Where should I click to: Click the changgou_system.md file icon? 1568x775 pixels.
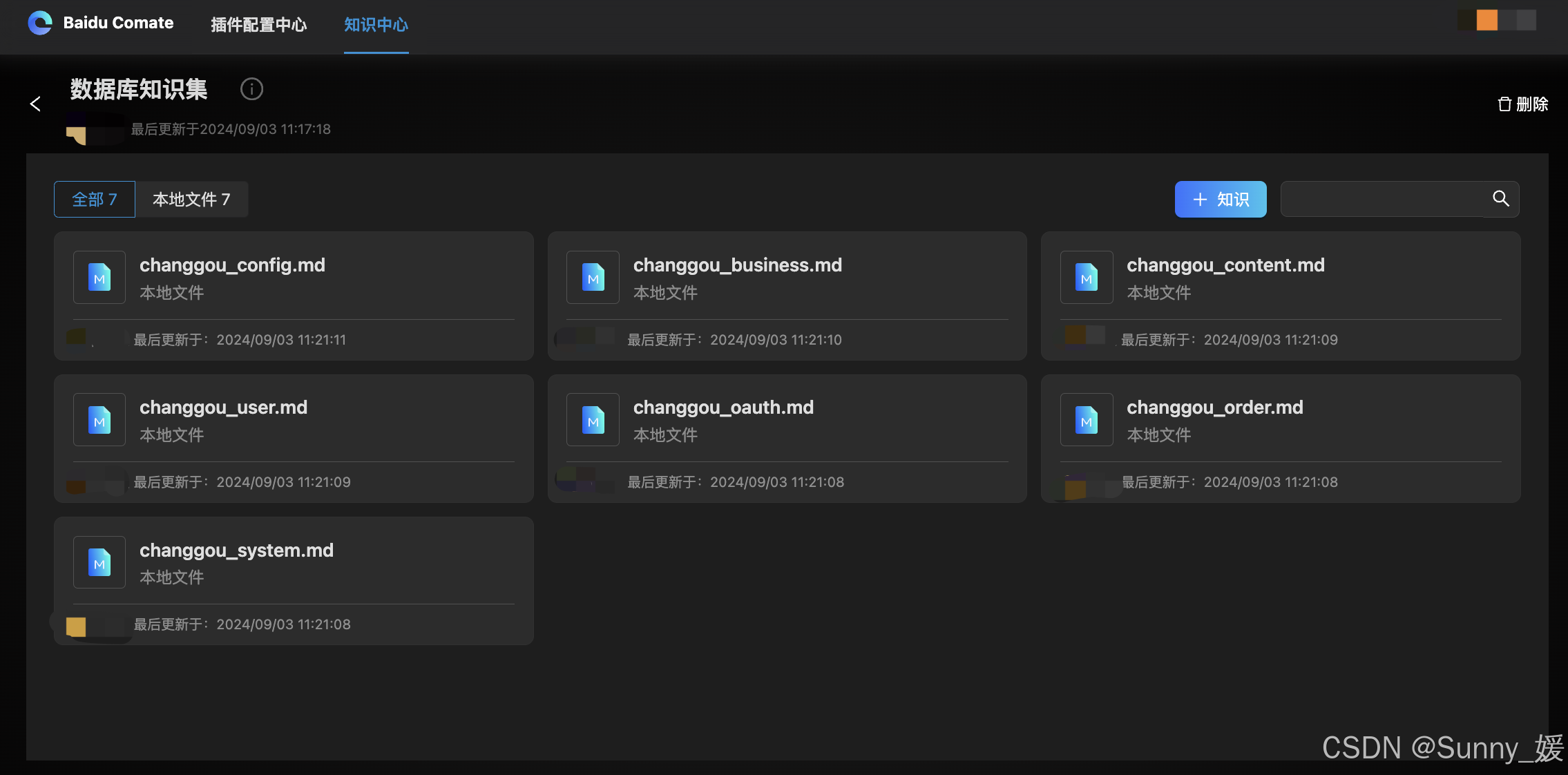coord(99,562)
